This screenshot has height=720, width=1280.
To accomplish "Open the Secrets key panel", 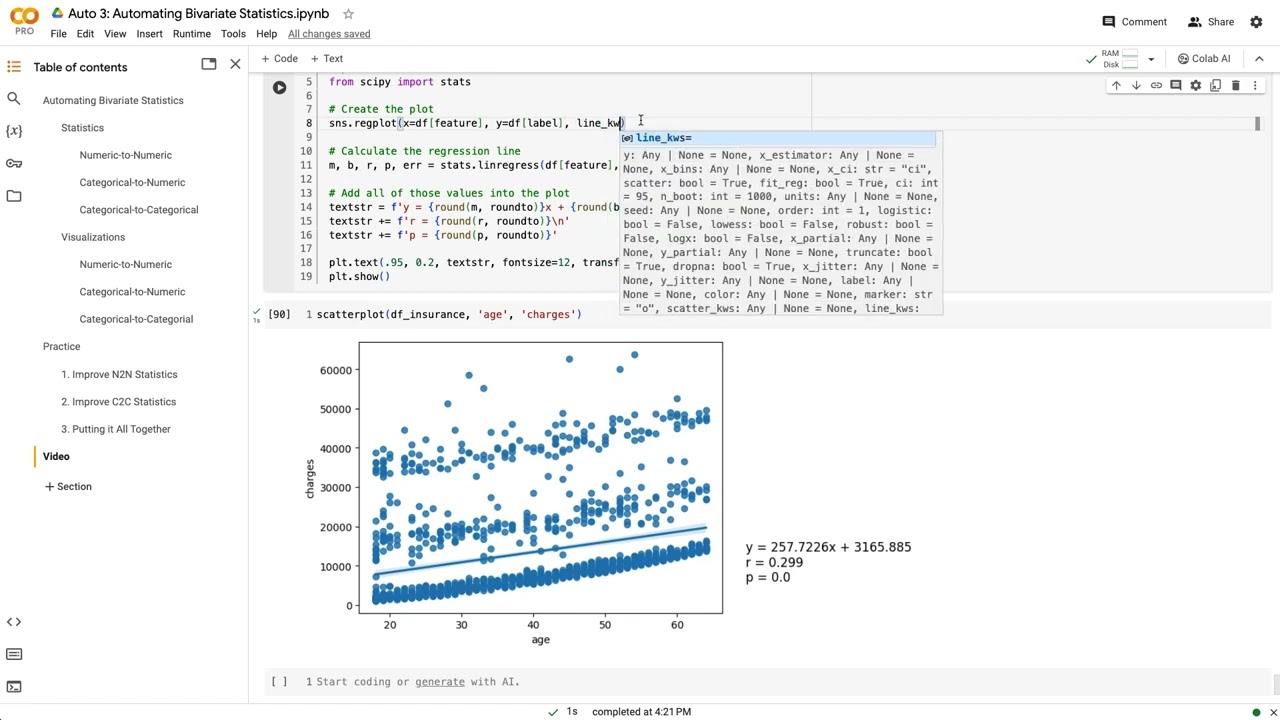I will click(14, 163).
